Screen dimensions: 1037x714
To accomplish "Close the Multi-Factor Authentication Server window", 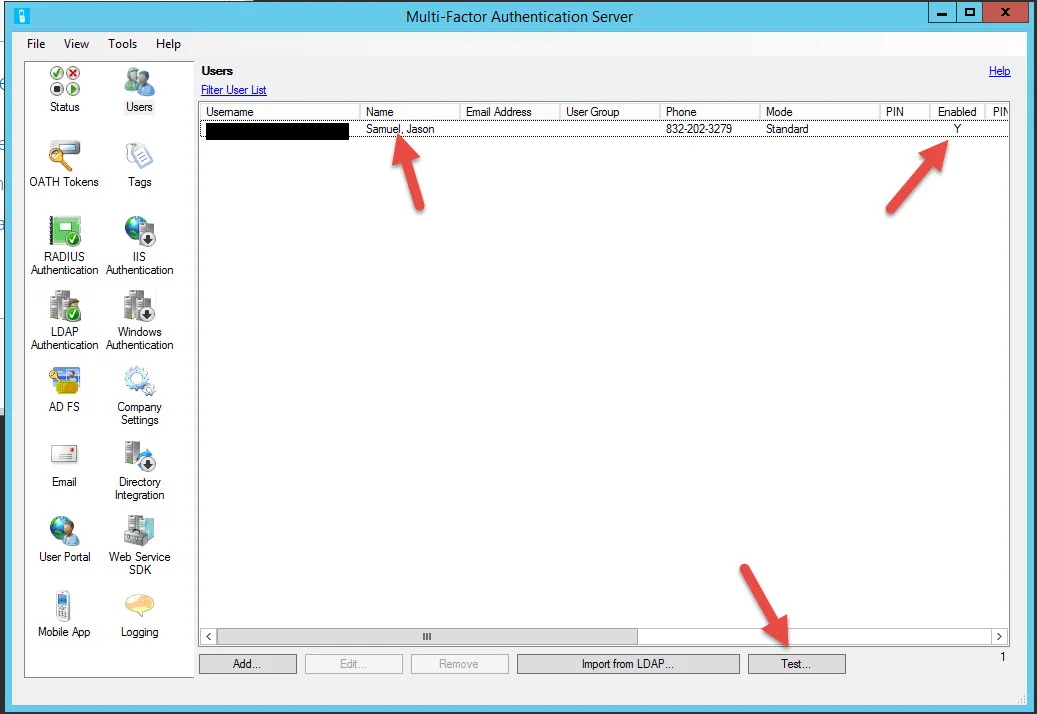I will (x=1005, y=13).
